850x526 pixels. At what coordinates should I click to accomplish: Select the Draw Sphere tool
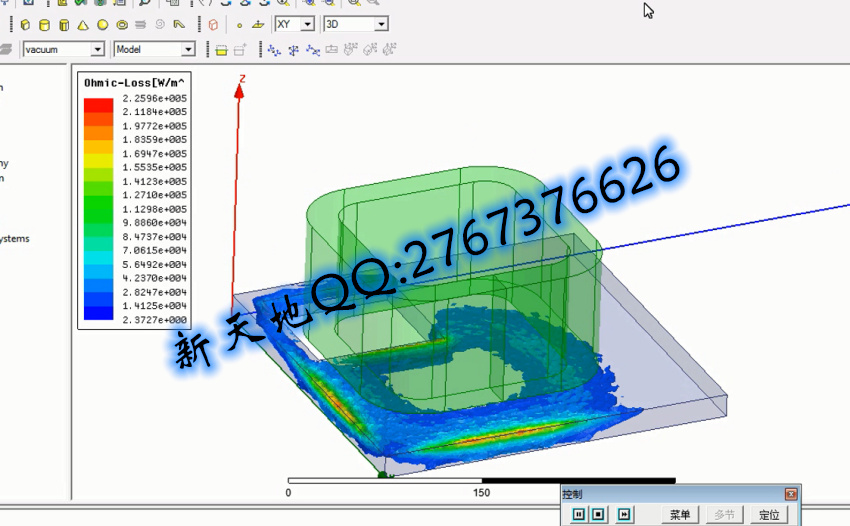pyautogui.click(x=102, y=24)
